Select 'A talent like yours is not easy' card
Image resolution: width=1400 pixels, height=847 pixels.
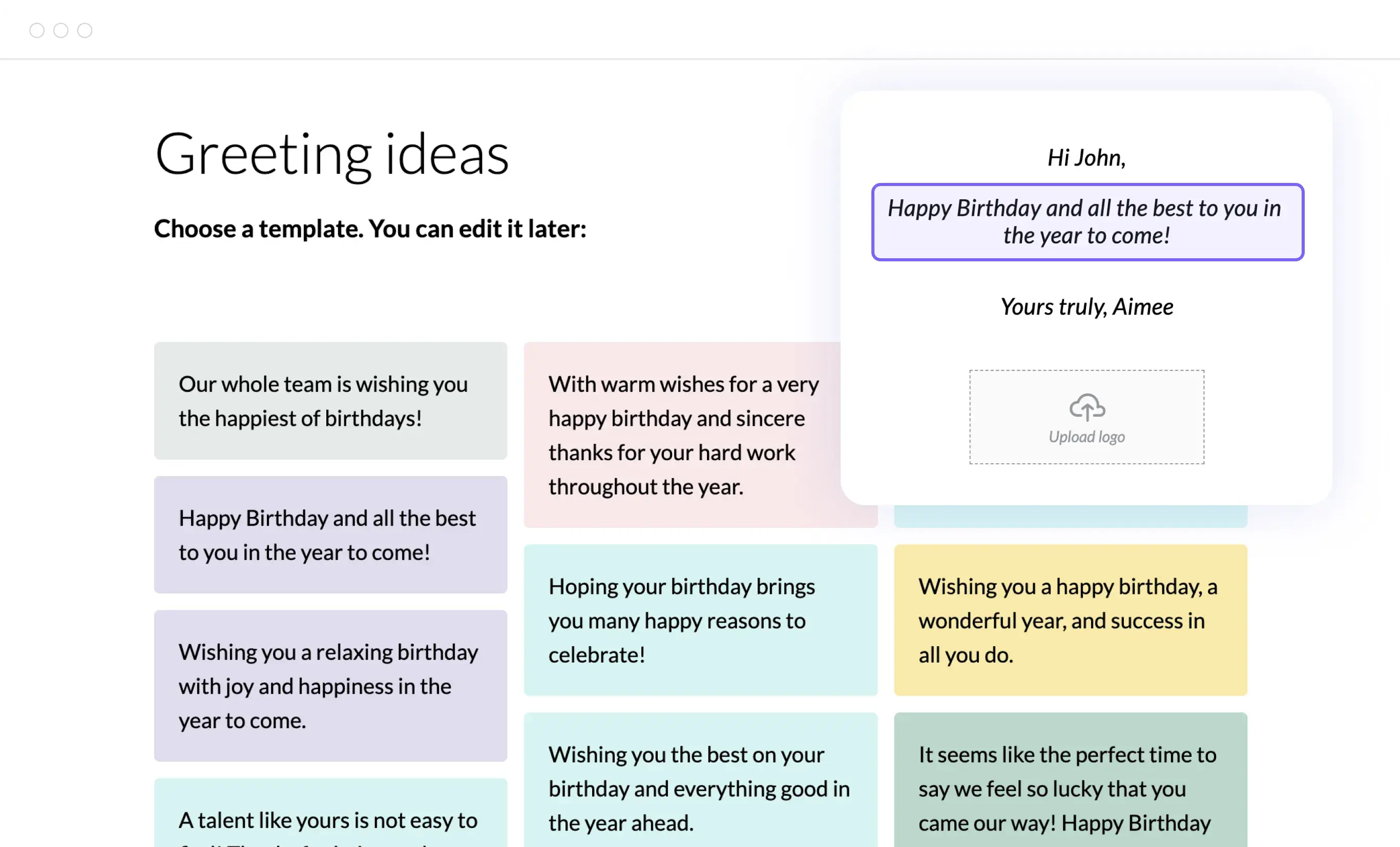coord(330,813)
